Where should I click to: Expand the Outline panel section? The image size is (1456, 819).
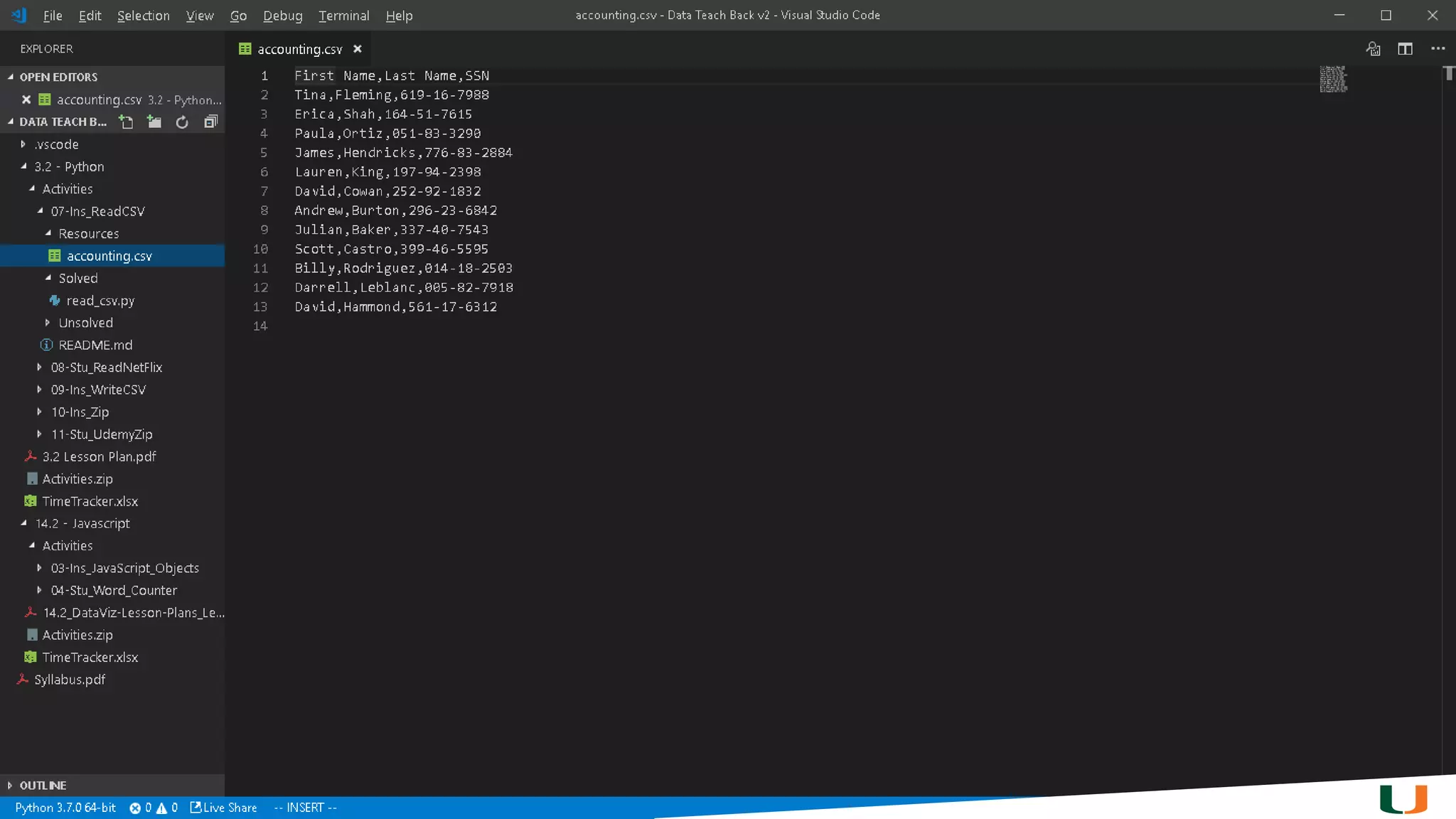point(43,786)
